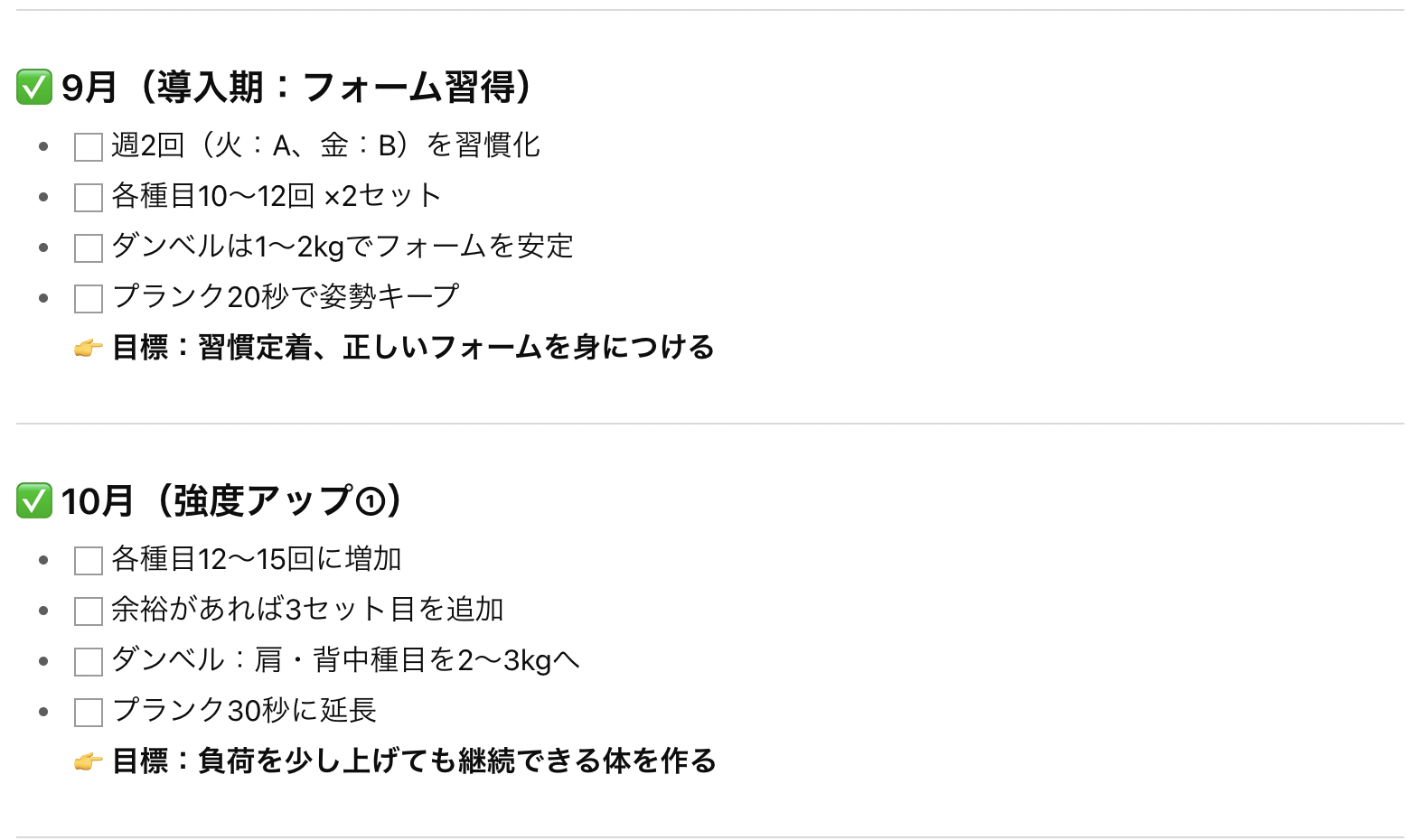Click the 各種目10〜12回 ×2セット item text
This screenshot has width=1408, height=840.
pyautogui.click(x=277, y=196)
